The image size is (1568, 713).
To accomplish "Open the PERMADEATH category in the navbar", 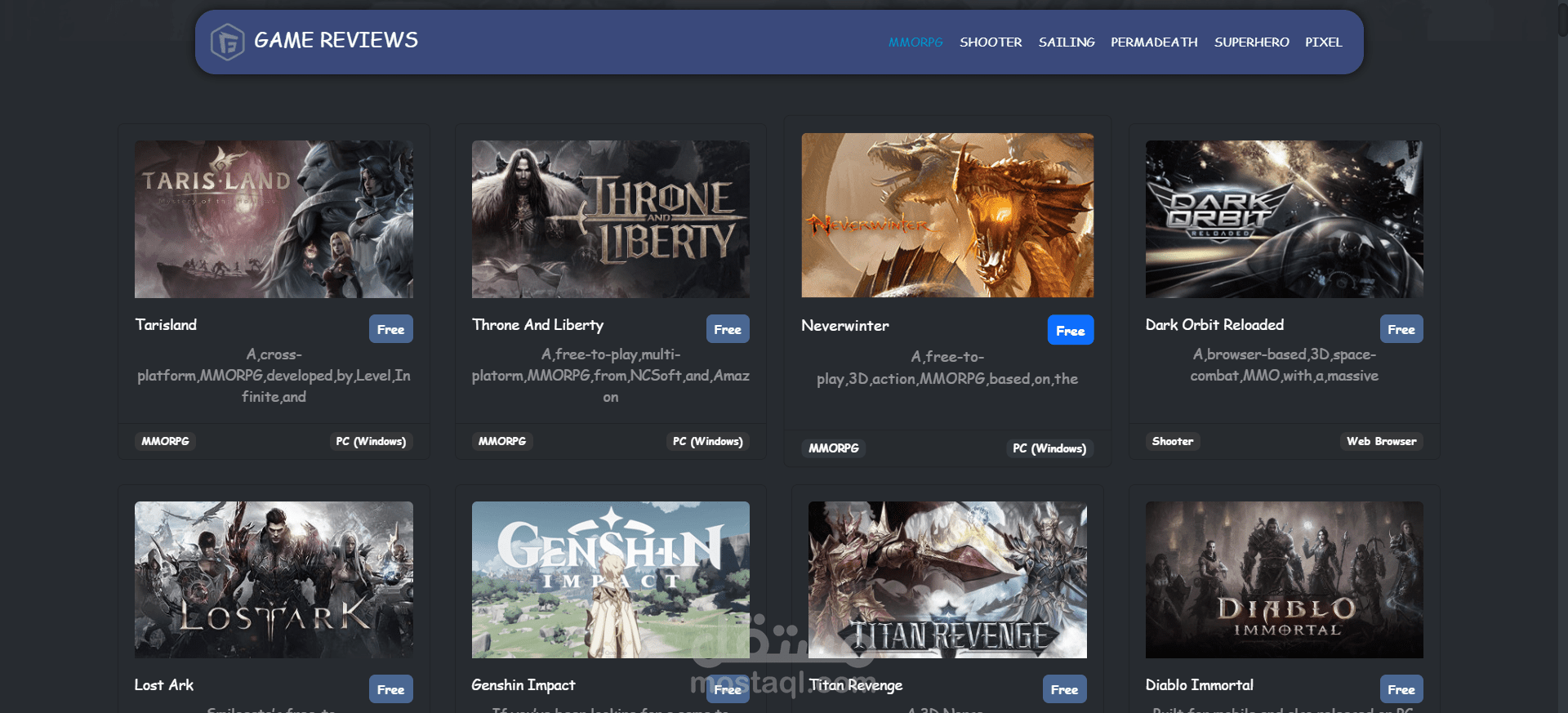I will coord(1154,42).
